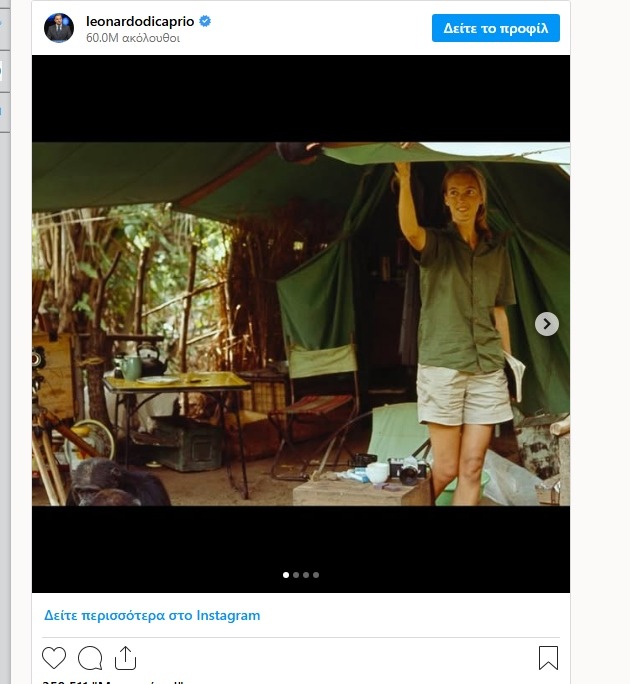
Task: Go to the third carousel dot
Action: coord(306,575)
